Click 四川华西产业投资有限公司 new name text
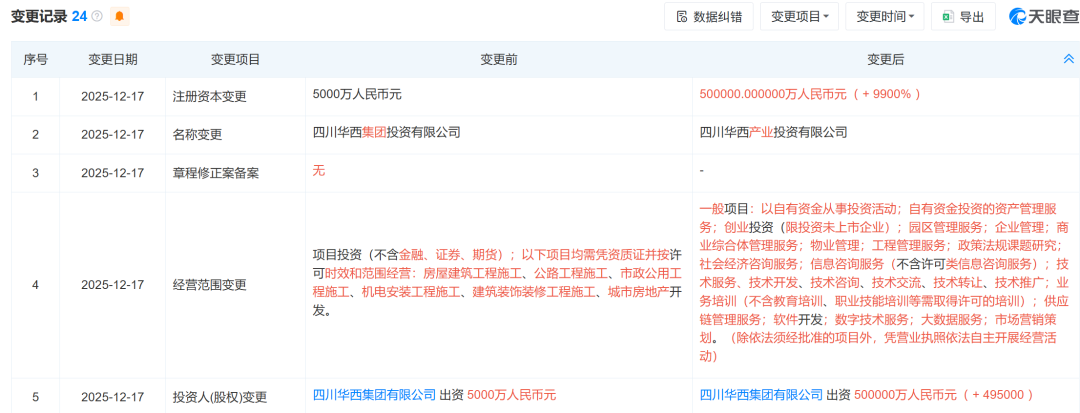Image resolution: width=1080 pixels, height=413 pixels. [773, 133]
